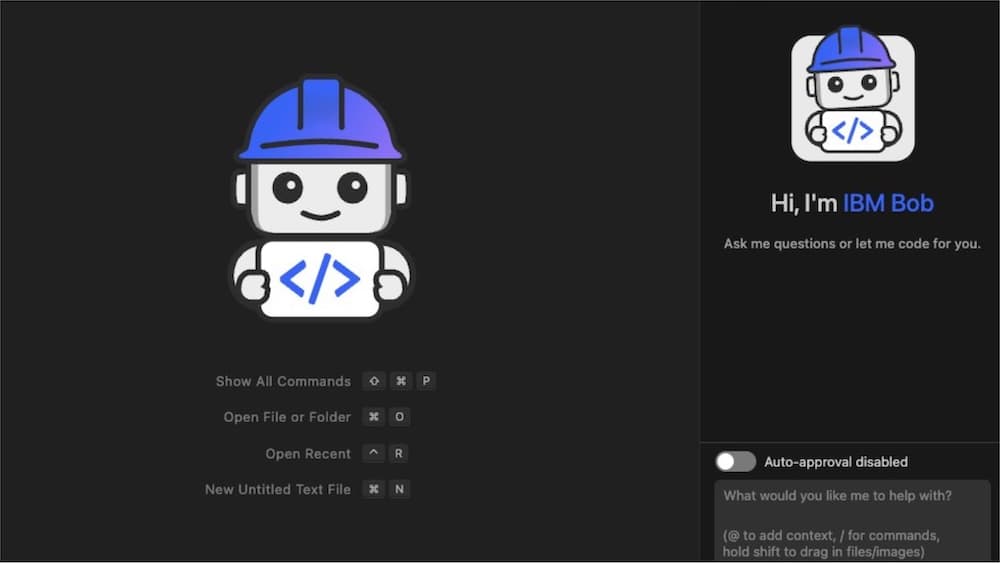Image resolution: width=1000 pixels, height=563 pixels.
Task: Click the O key badge for Open File
Action: pos(399,417)
